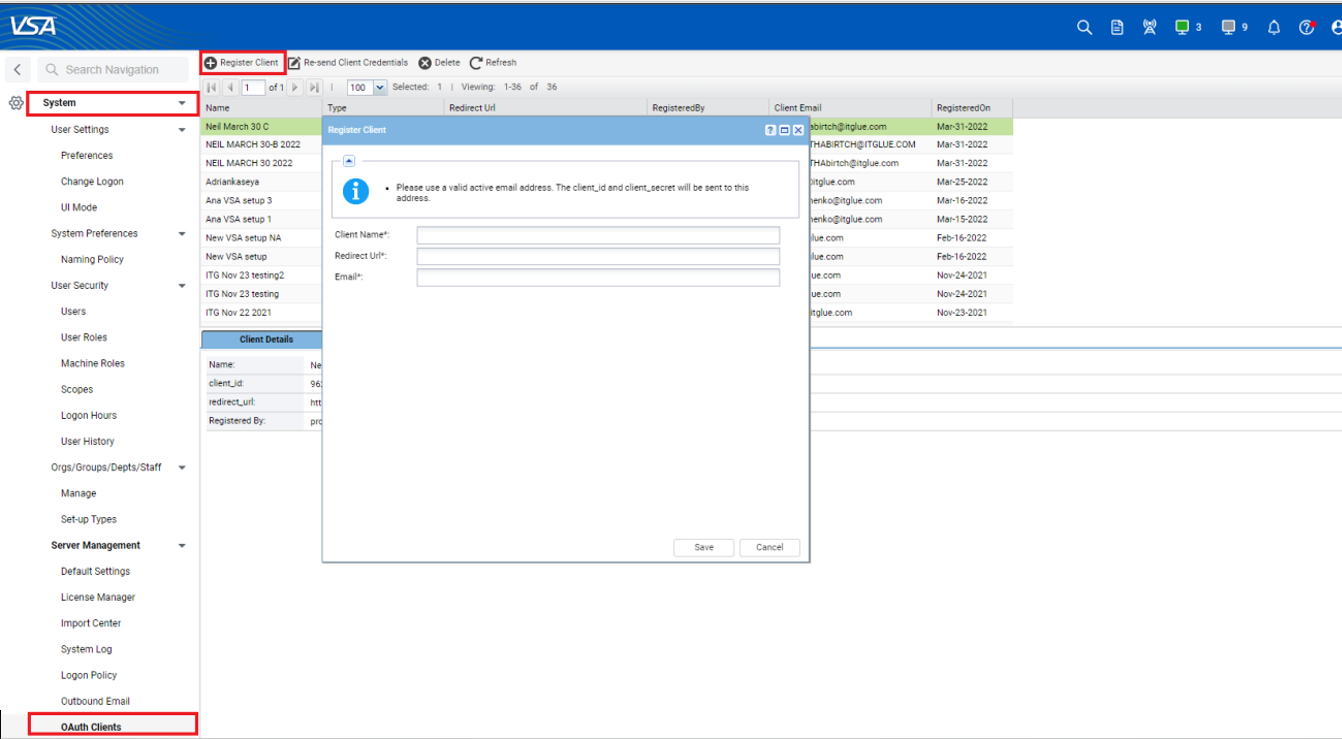Select the New VSA setup NA row

pos(608,238)
